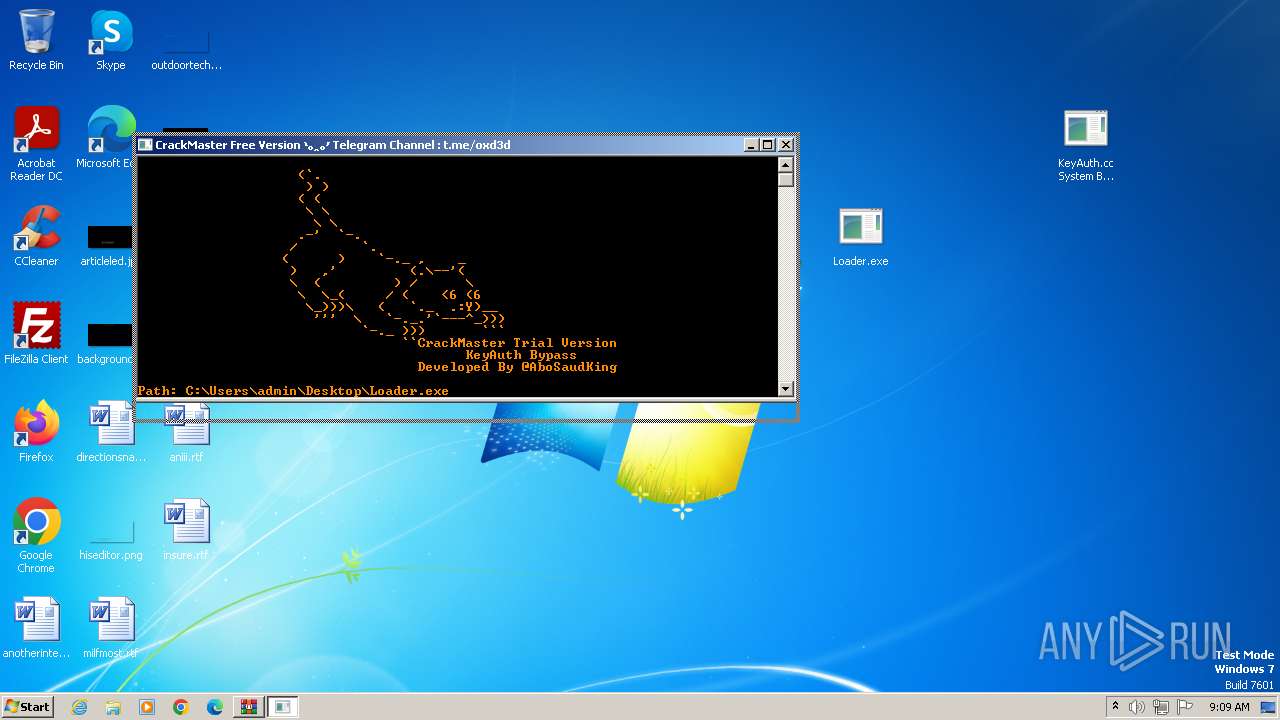The width and height of the screenshot is (1280, 720).
Task: Click the 9:09 AM clock
Action: click(x=1229, y=707)
